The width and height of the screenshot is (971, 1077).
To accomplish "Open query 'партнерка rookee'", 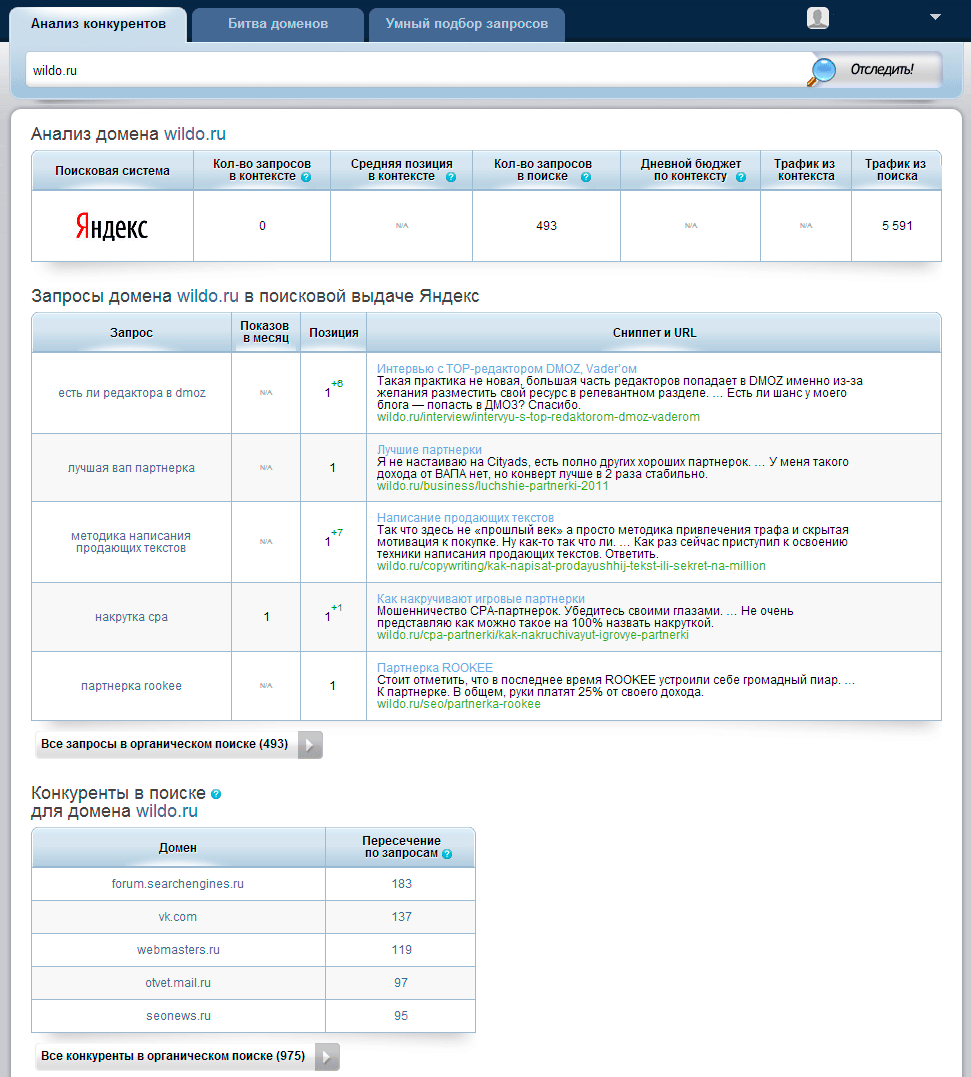I will coord(131,685).
